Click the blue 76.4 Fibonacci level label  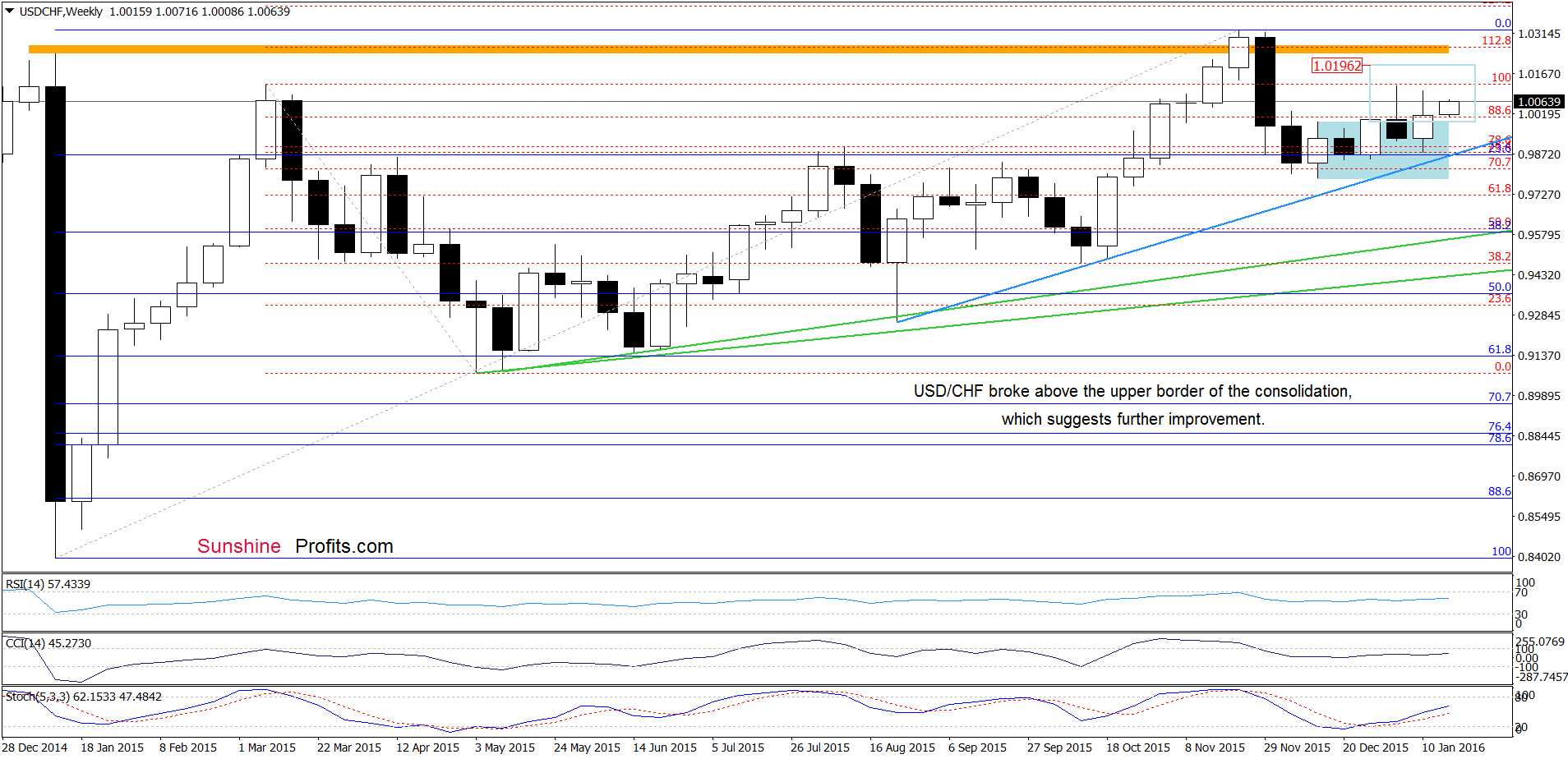click(x=1500, y=426)
